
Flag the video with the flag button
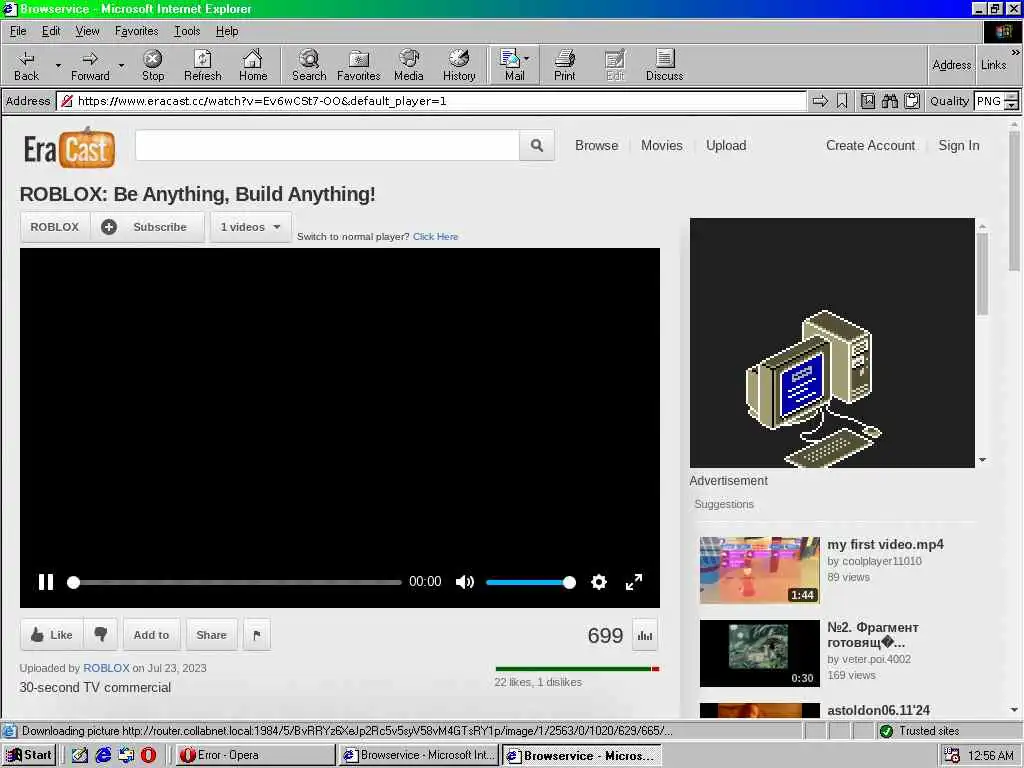257,635
